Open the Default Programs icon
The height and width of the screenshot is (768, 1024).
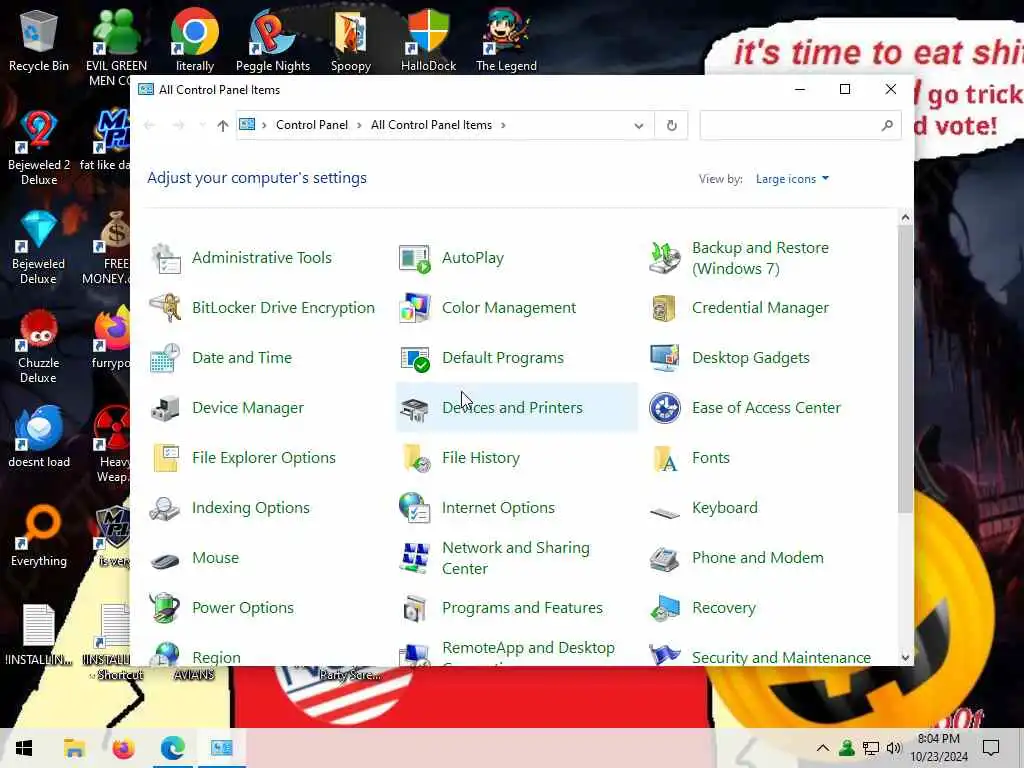click(x=415, y=358)
